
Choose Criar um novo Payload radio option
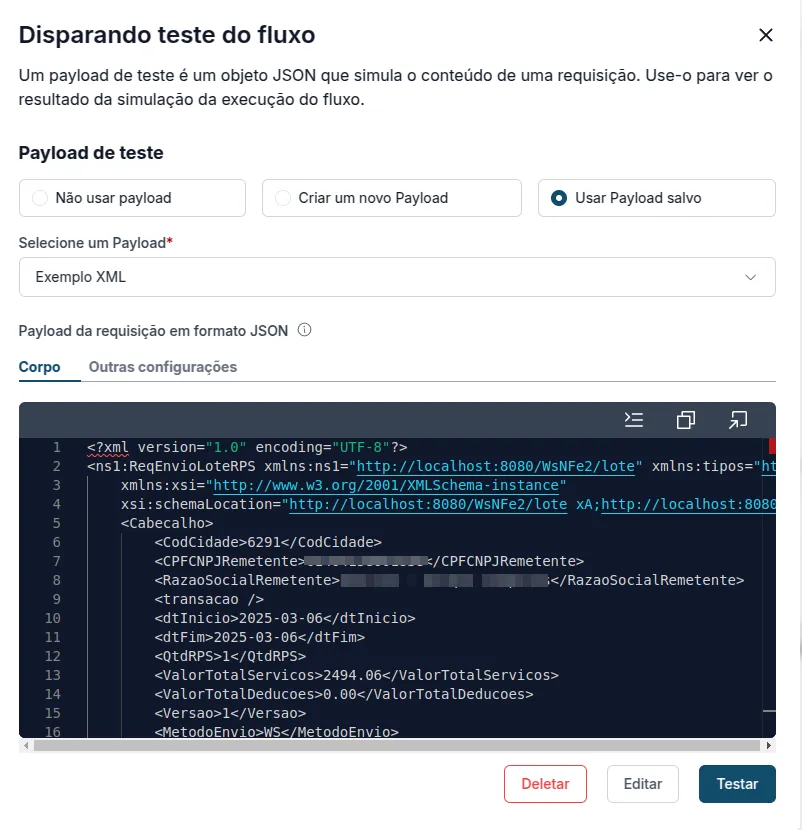391,198
